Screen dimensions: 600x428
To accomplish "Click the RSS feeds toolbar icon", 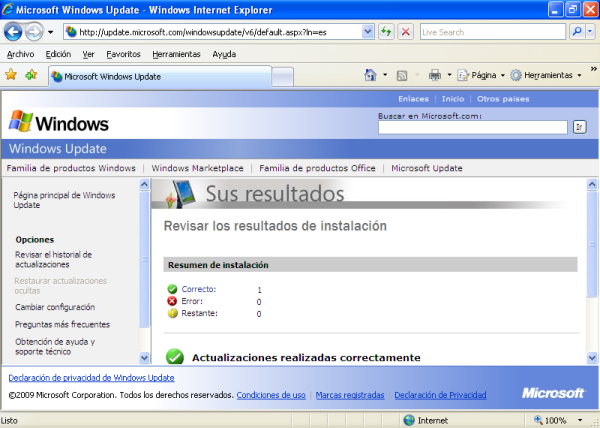I will point(402,75).
